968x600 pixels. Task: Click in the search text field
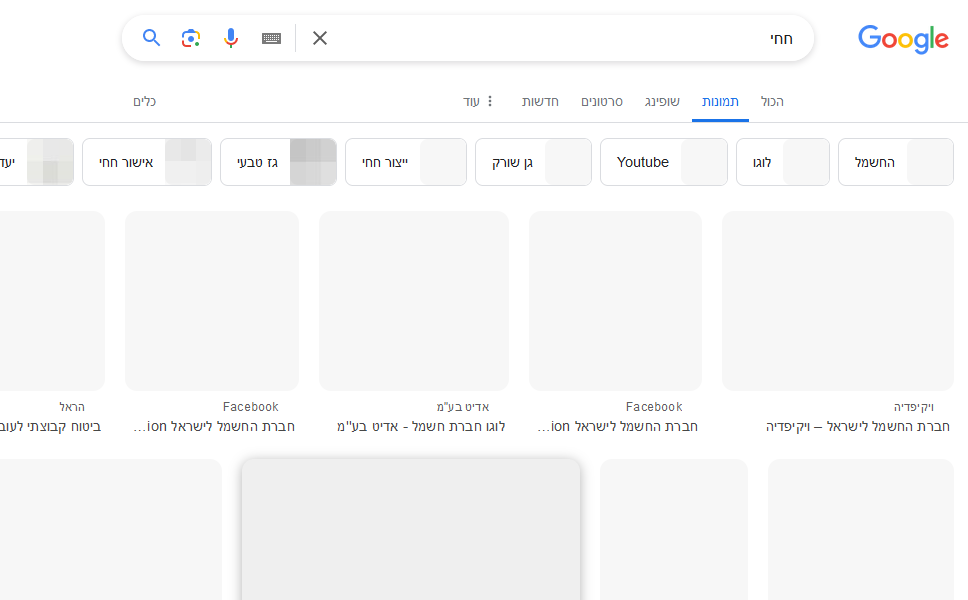tap(560, 38)
